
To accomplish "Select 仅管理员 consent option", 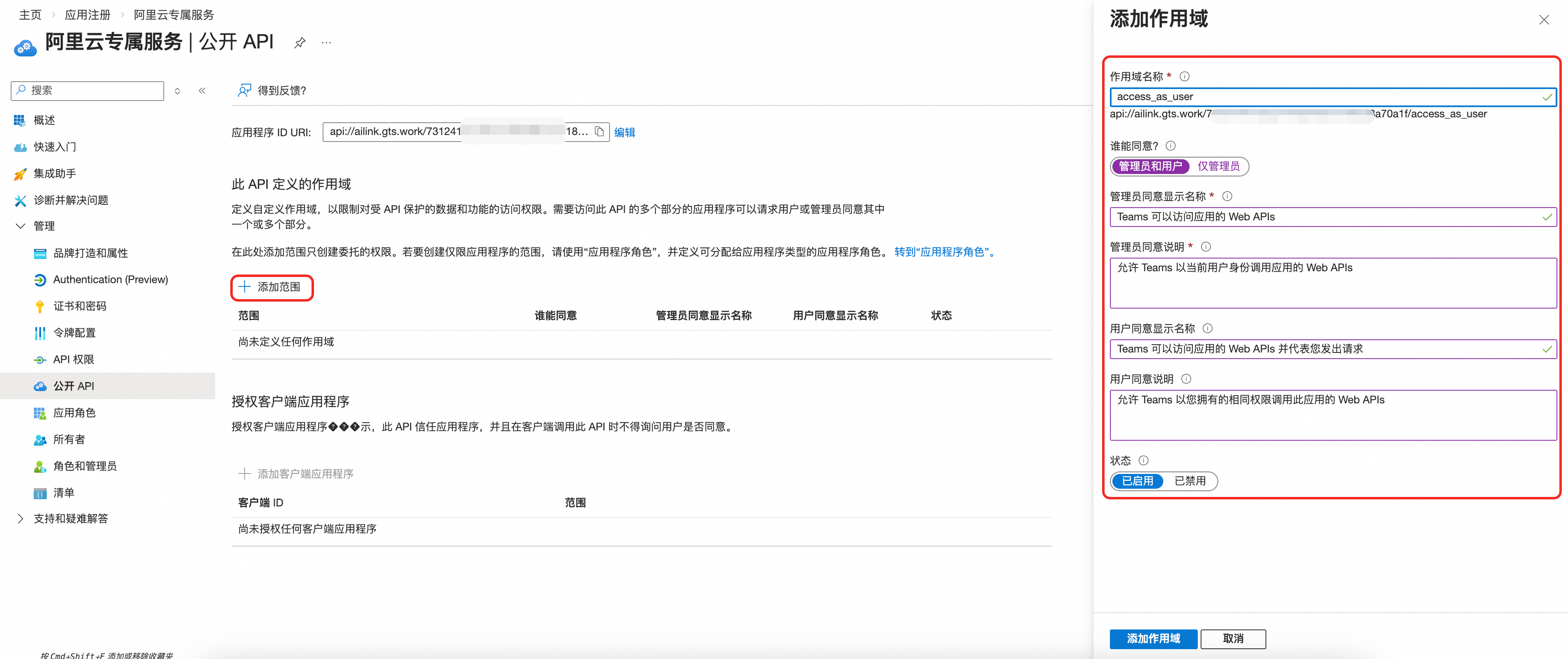I will pyautogui.click(x=1218, y=166).
